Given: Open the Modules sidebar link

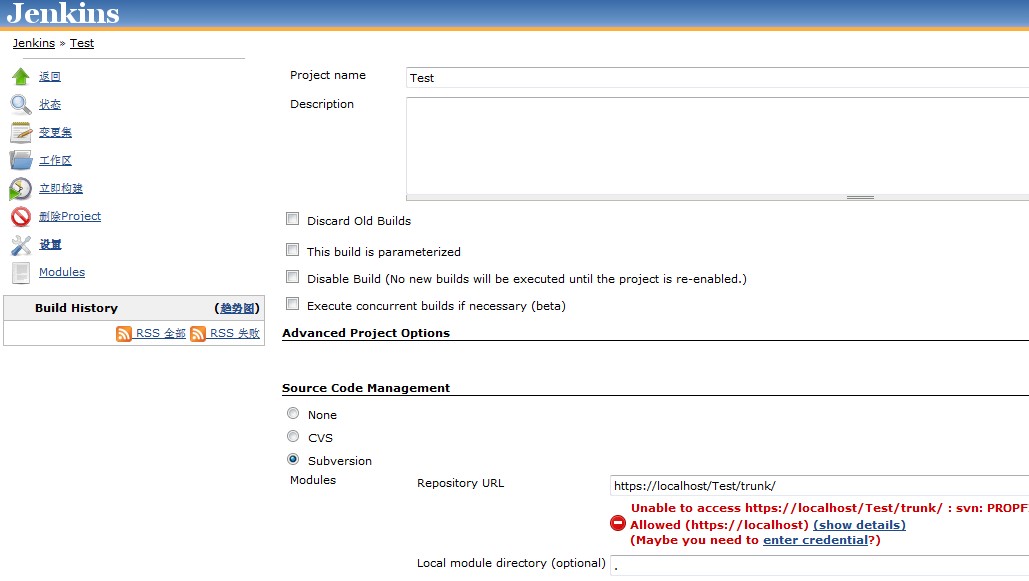Looking at the screenshot, I should (62, 272).
